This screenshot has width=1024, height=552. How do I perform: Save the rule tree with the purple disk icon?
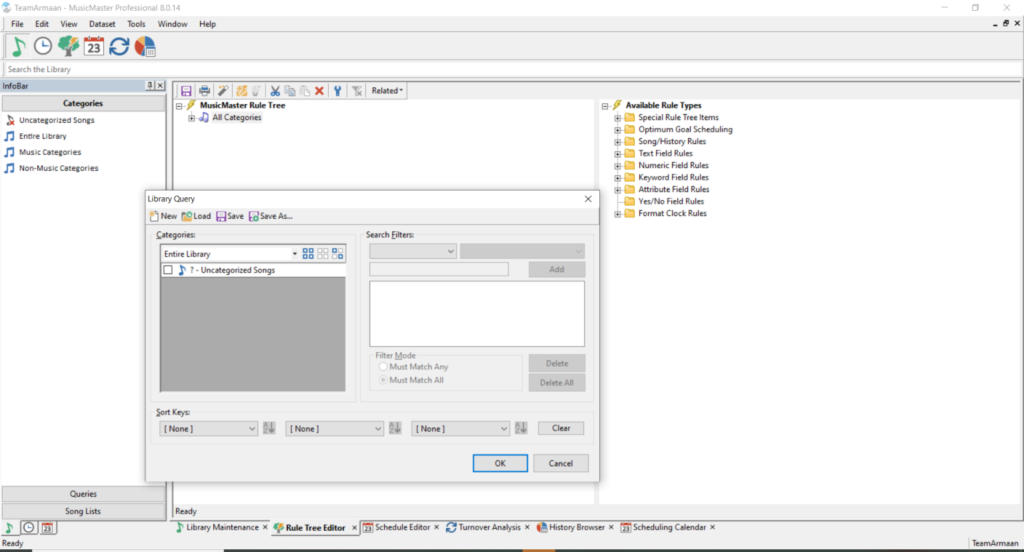[186, 91]
